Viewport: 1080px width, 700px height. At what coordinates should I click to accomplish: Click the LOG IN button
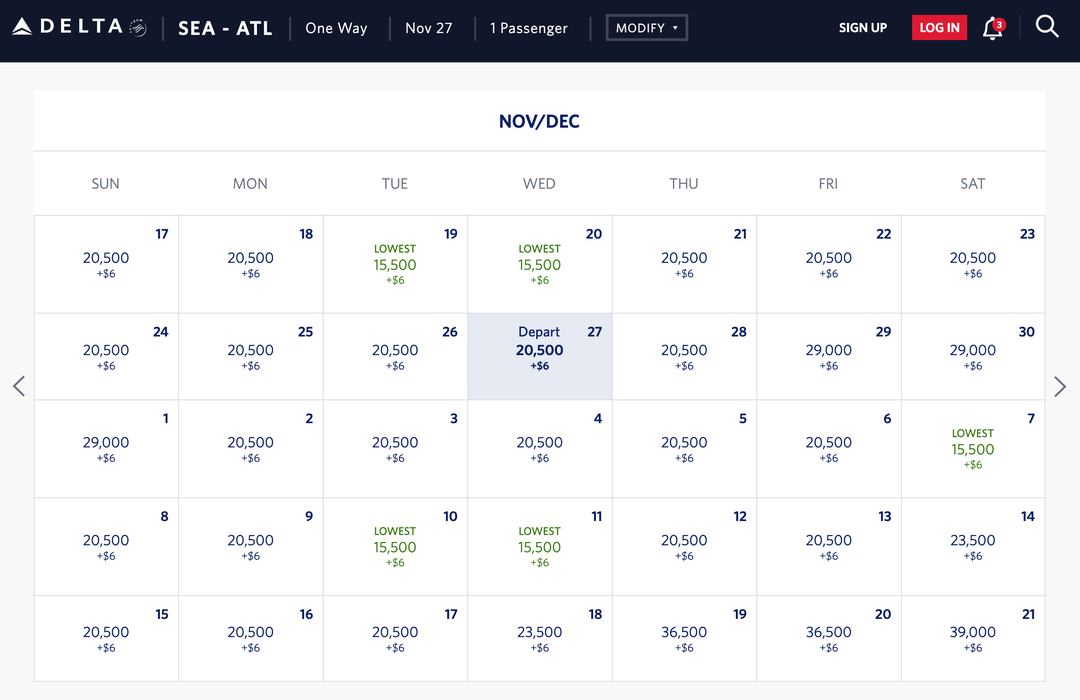point(938,27)
